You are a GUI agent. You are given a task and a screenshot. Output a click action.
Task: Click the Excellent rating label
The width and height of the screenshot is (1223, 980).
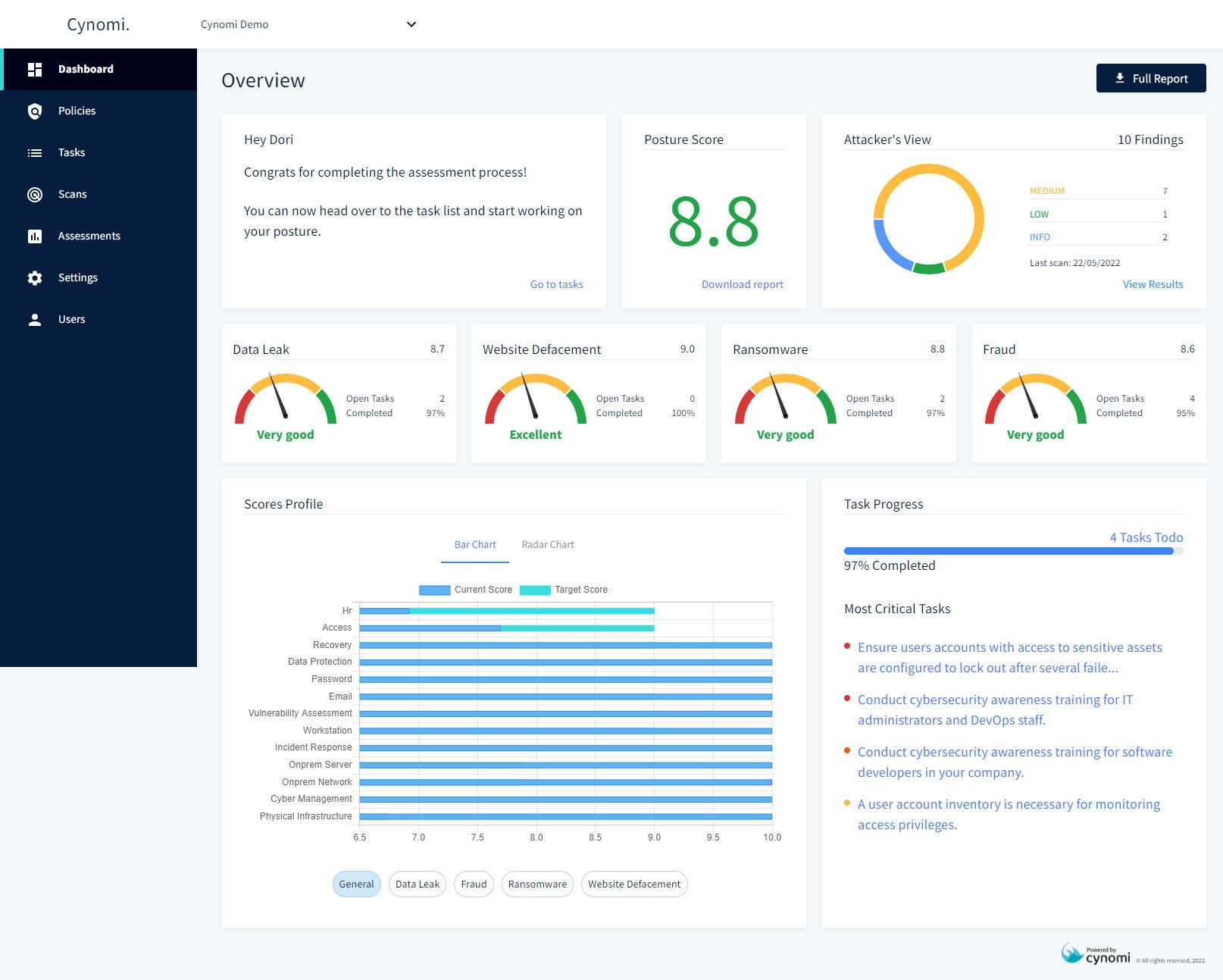click(536, 434)
